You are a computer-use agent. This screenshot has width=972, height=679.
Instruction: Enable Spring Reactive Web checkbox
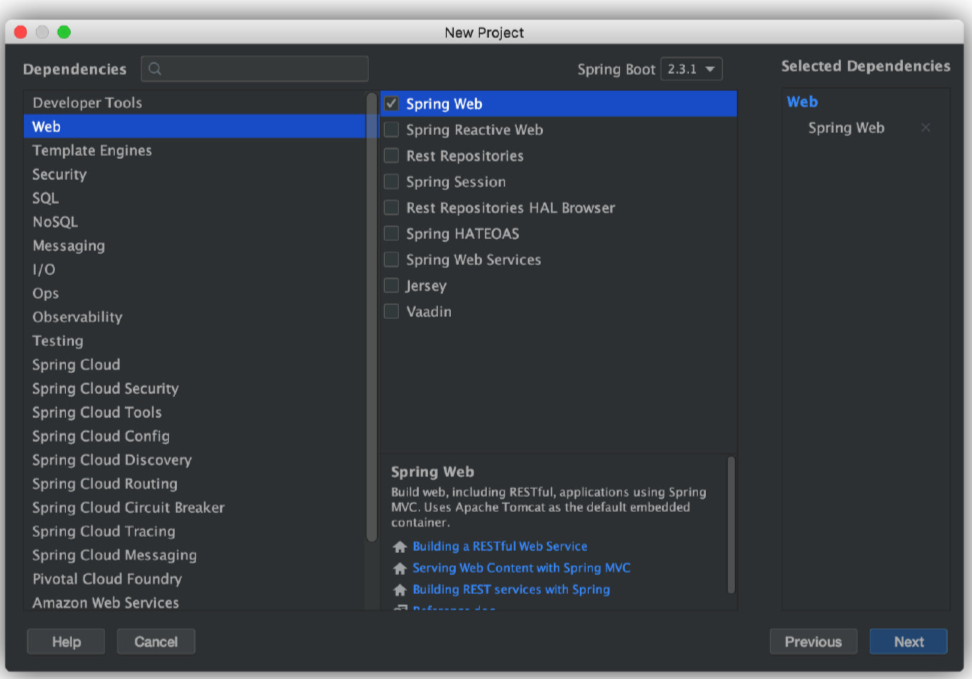click(391, 130)
